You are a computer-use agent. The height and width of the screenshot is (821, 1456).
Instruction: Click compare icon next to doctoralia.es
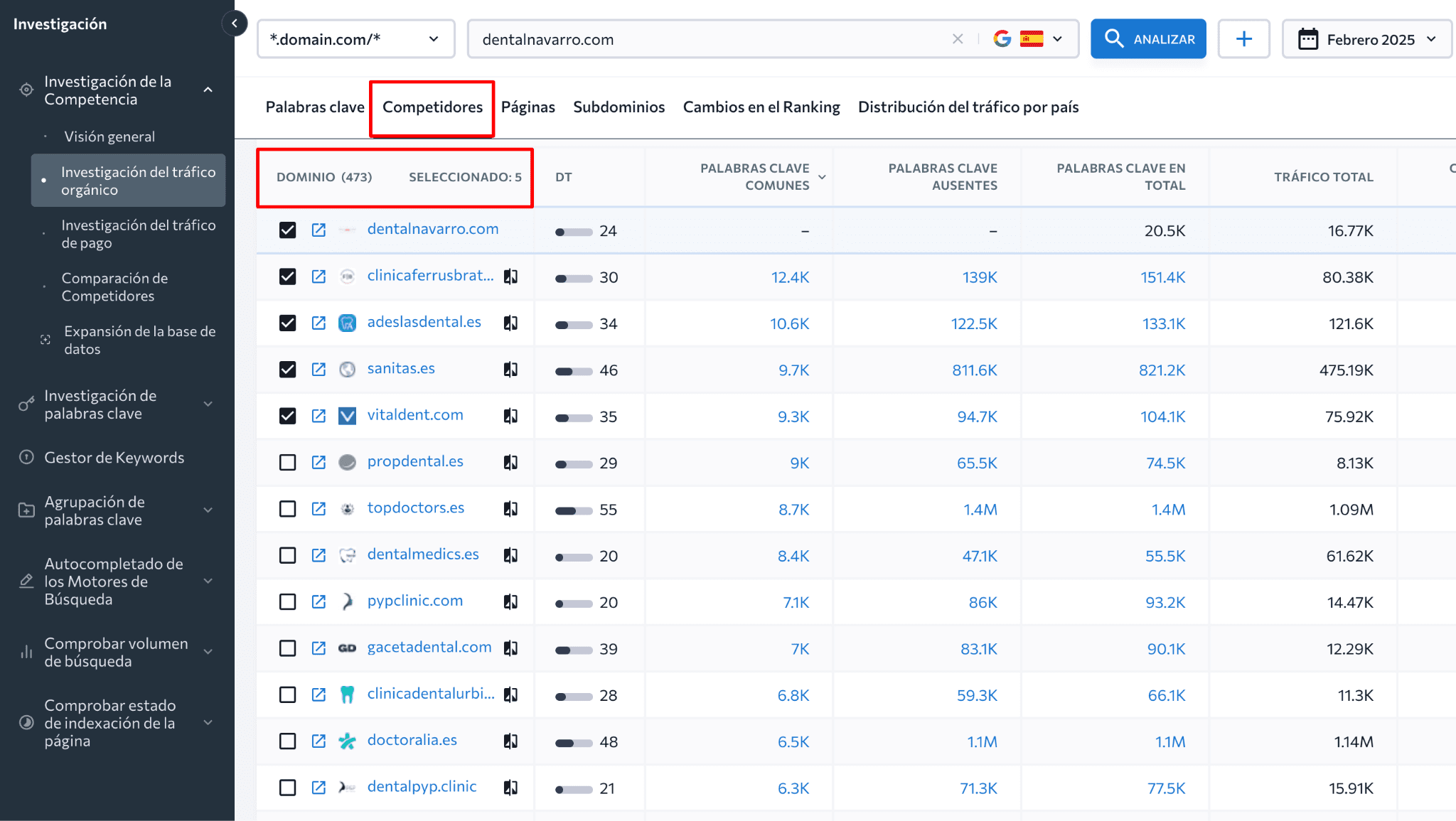click(x=510, y=741)
